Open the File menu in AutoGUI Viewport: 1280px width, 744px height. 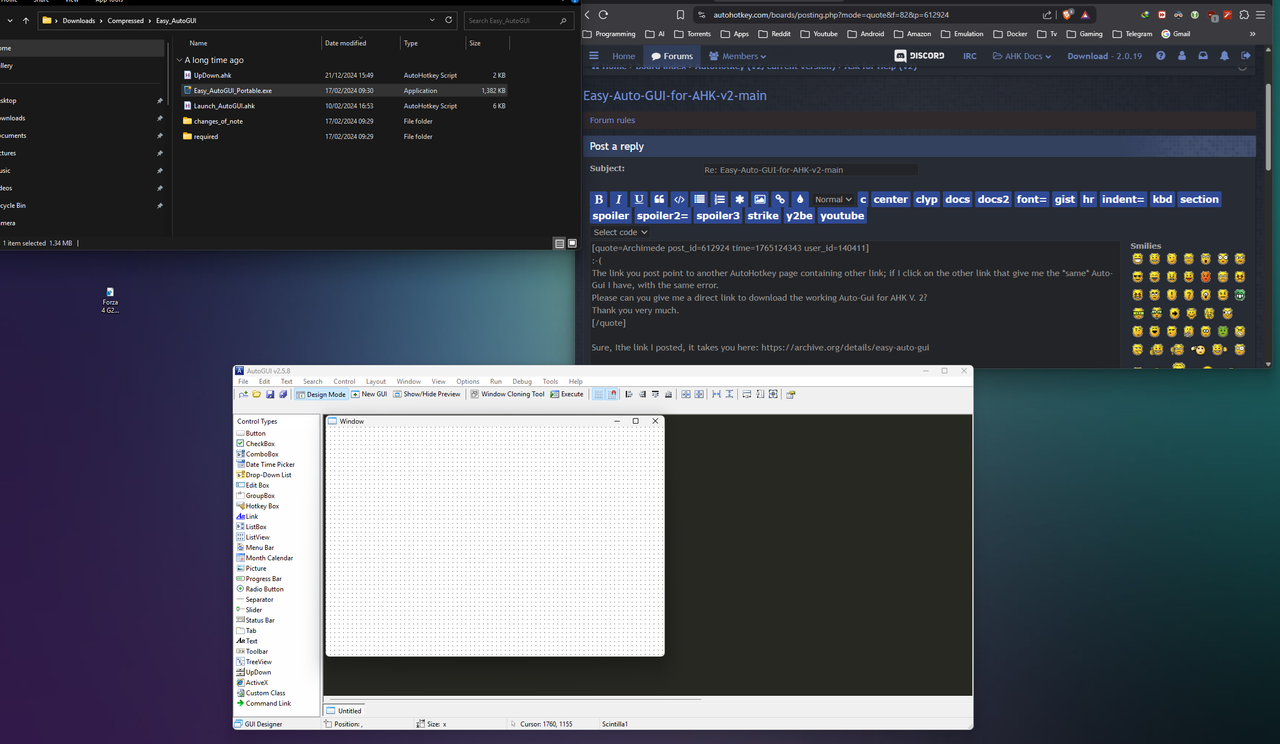point(243,381)
